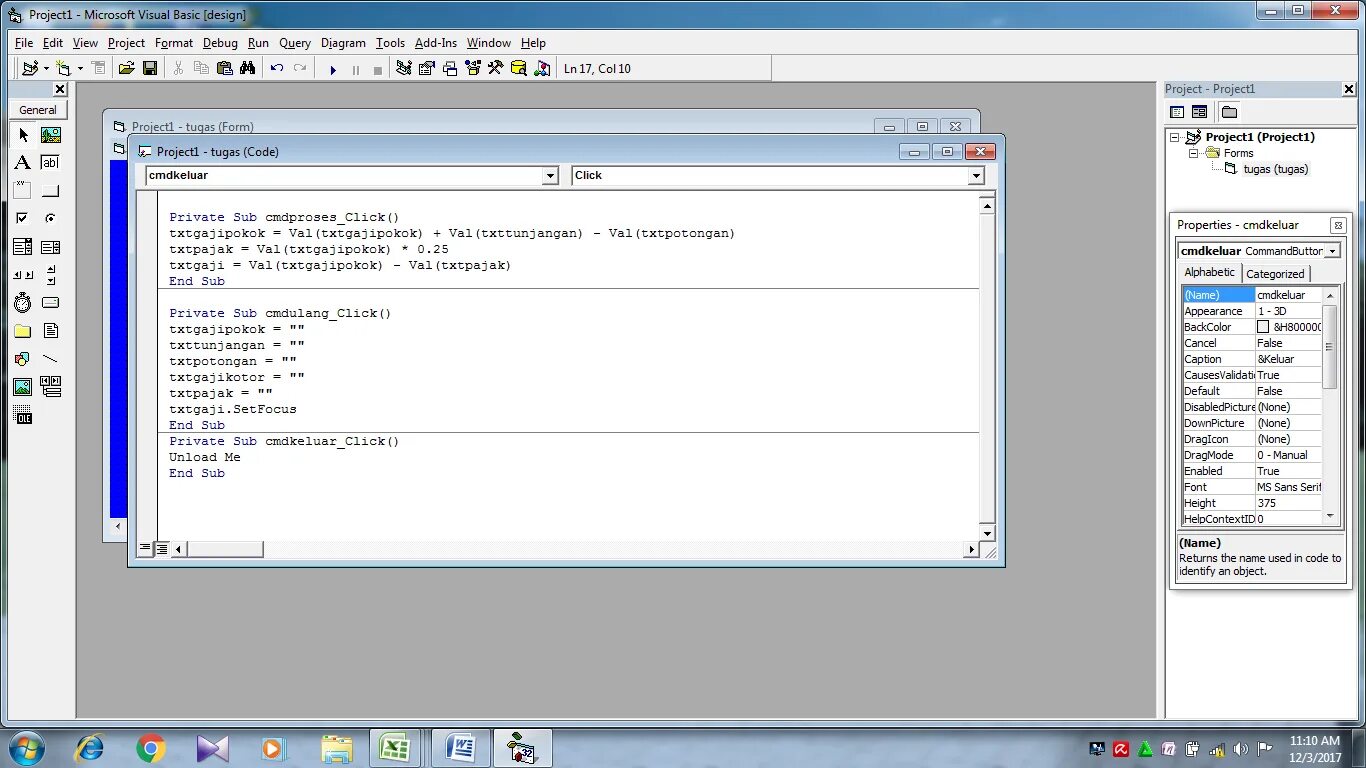Viewport: 1366px width, 768px height.
Task: Switch code window to Procedure View
Action: click(146, 548)
